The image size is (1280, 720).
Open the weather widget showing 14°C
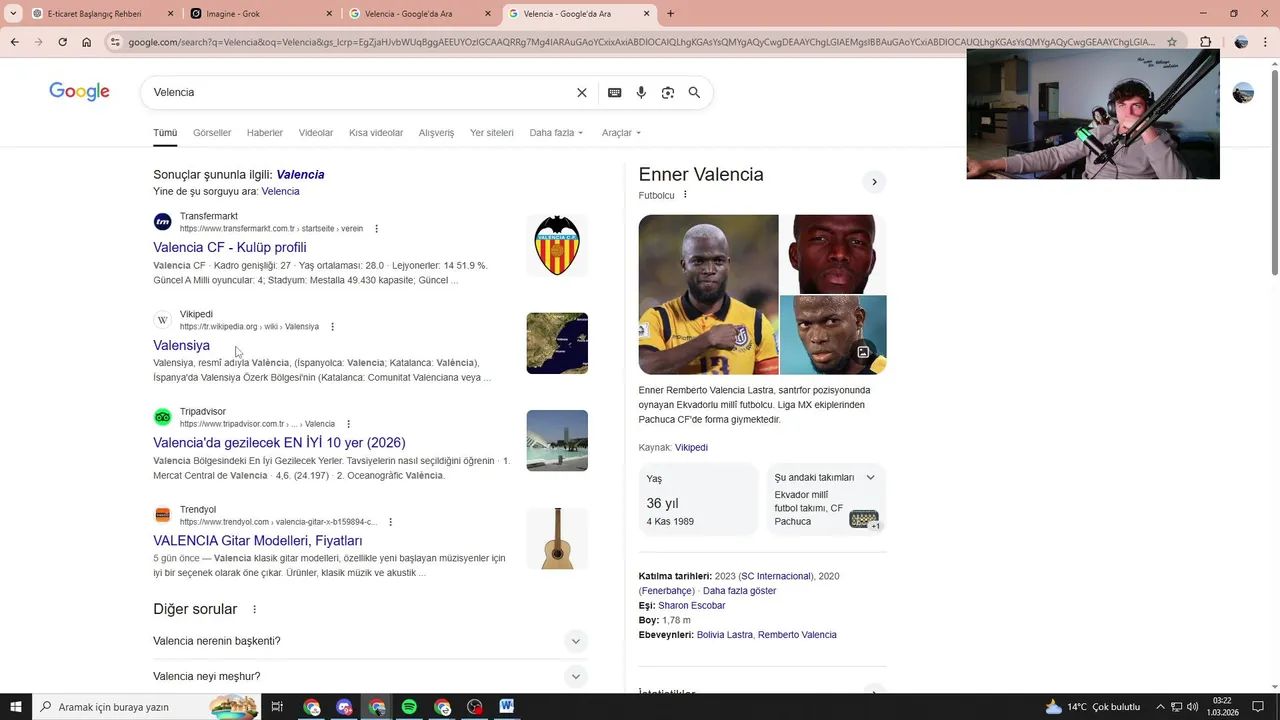[1091, 707]
